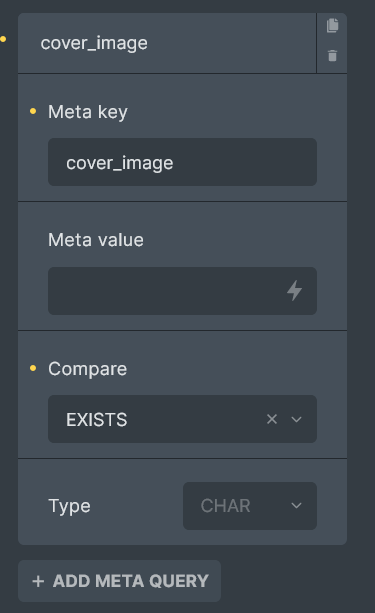Open the Compare select showing EXISTS

tap(182, 419)
